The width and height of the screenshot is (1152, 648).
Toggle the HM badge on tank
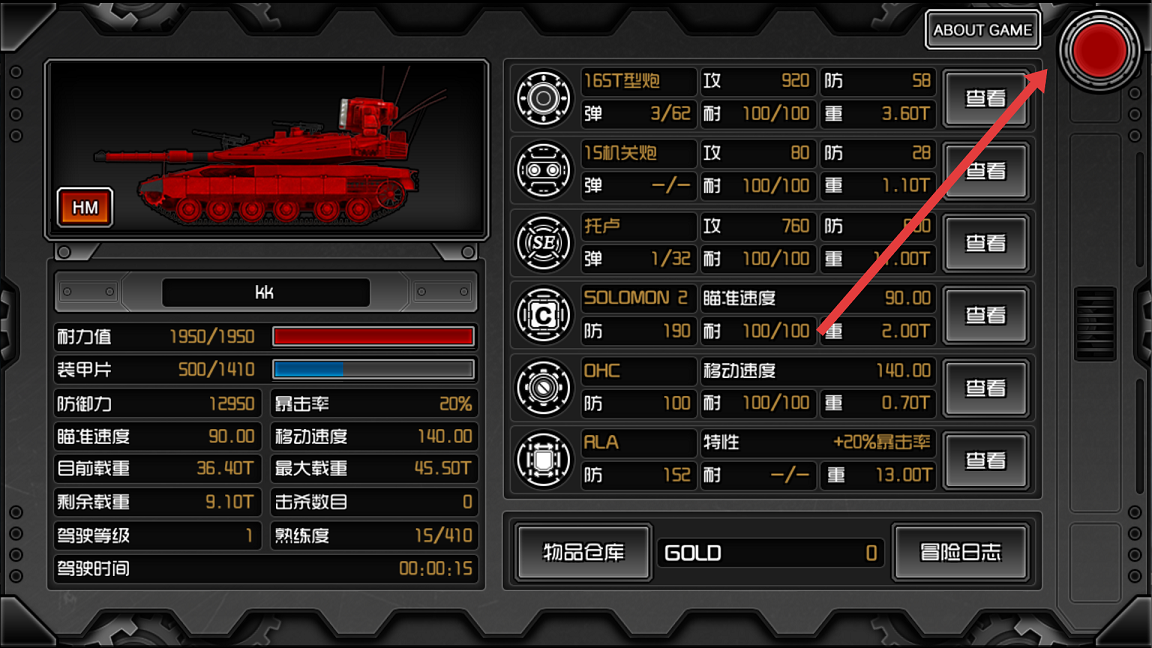point(85,208)
